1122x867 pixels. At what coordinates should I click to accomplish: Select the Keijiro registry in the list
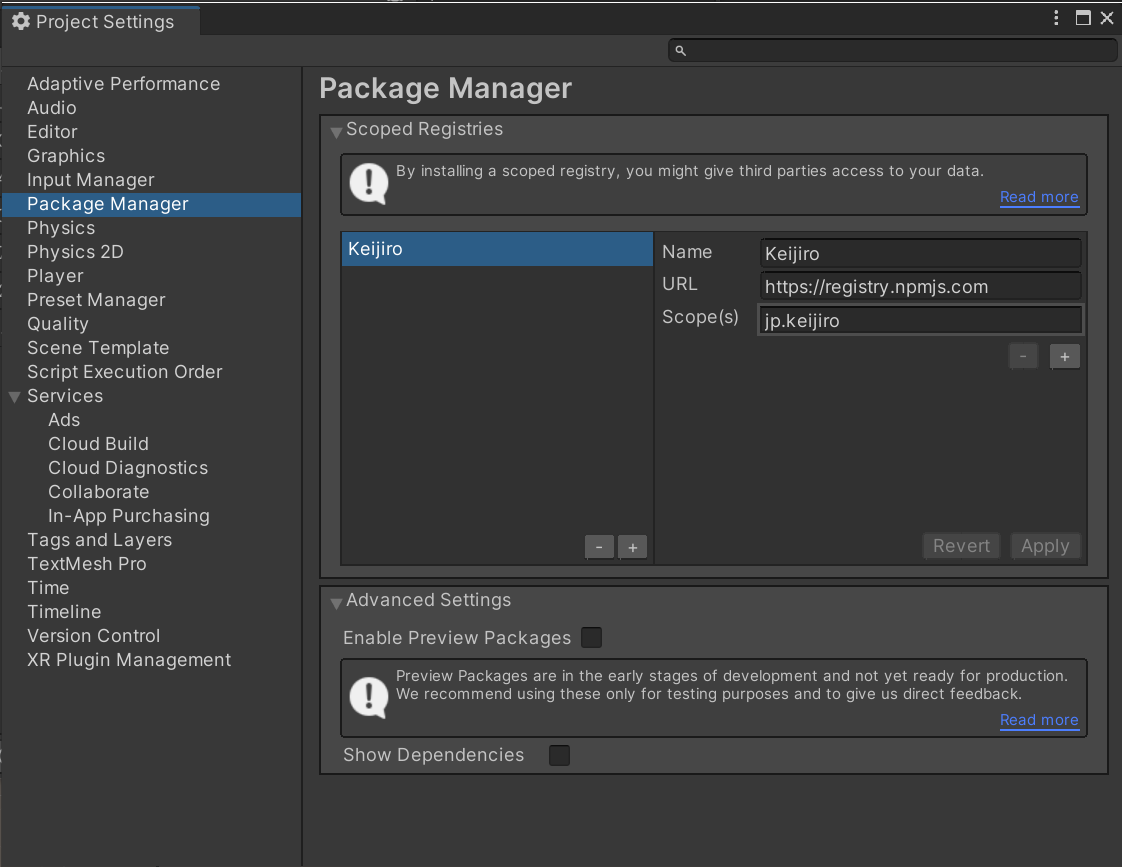tap(497, 249)
